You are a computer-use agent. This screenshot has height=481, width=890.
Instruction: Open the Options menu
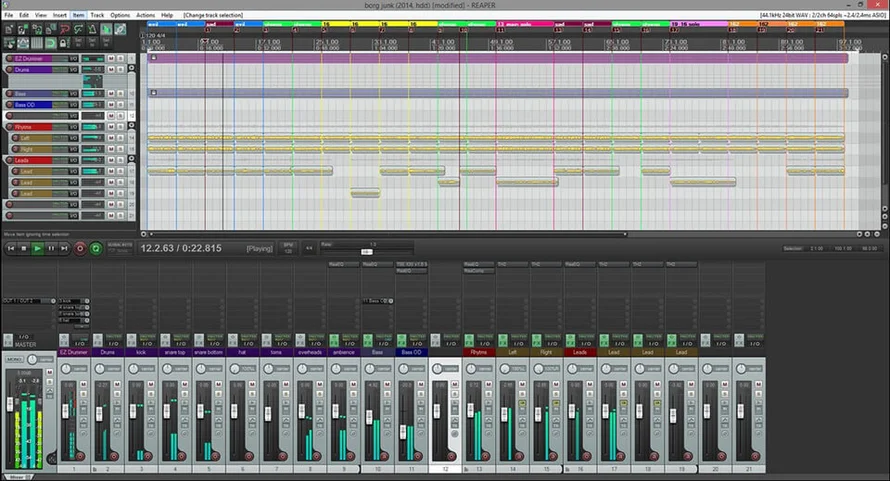(120, 16)
